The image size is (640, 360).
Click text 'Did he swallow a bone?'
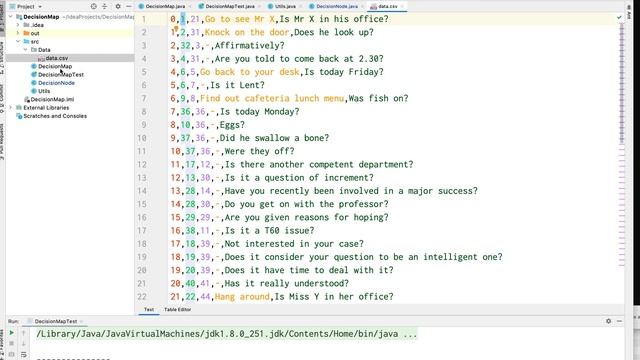274,138
